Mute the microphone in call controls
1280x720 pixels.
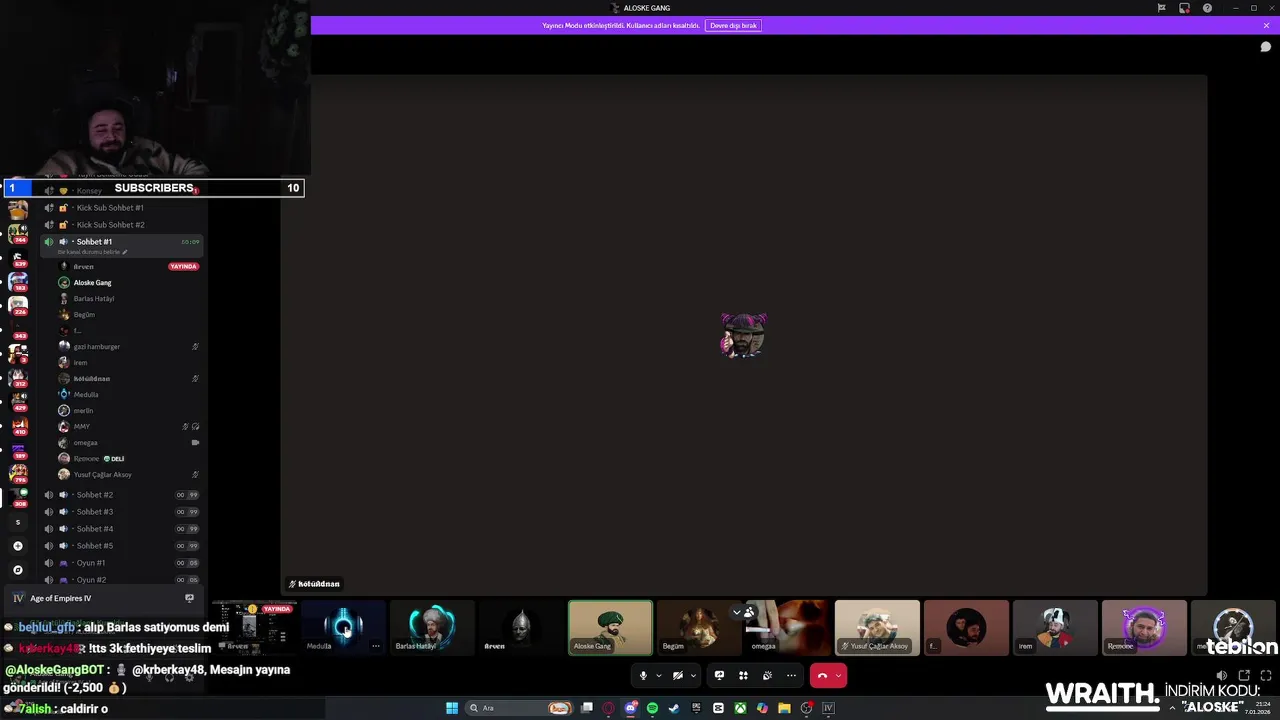643,675
